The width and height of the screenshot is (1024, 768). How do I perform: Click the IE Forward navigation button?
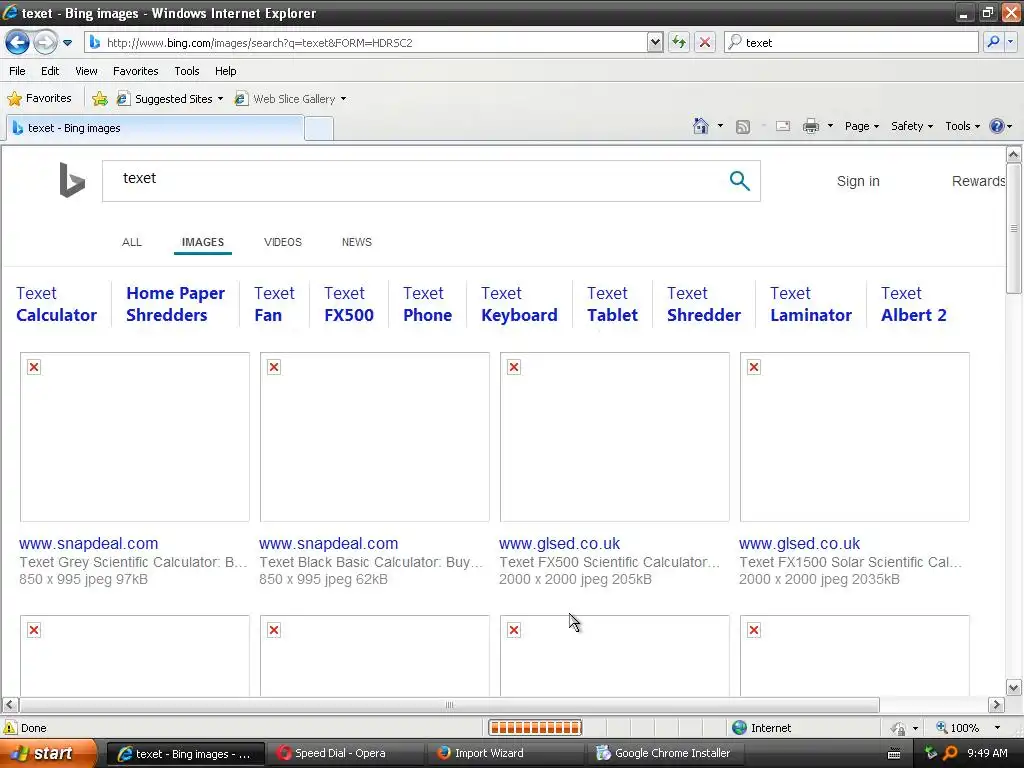tap(45, 43)
